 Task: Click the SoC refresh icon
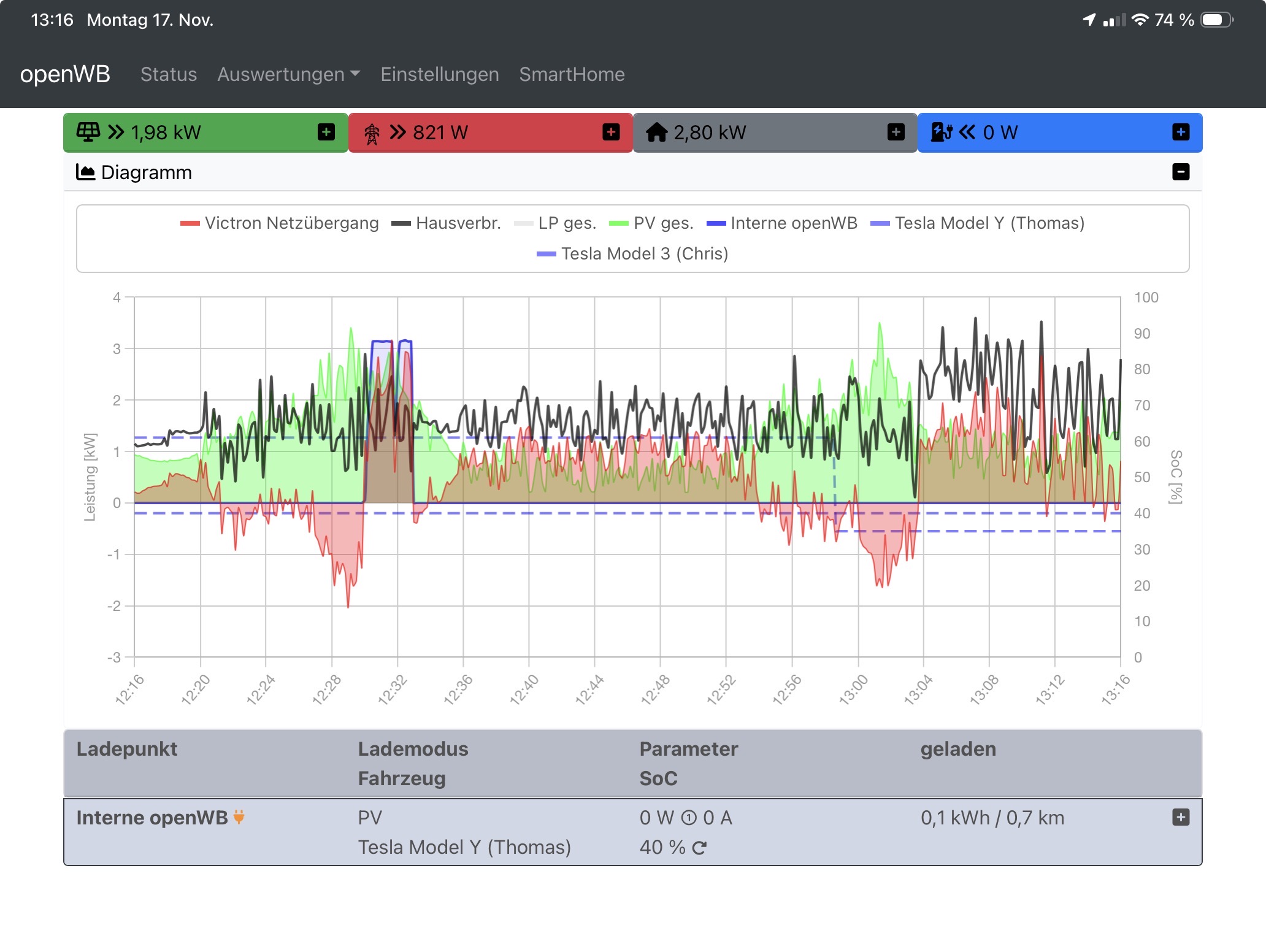699,848
